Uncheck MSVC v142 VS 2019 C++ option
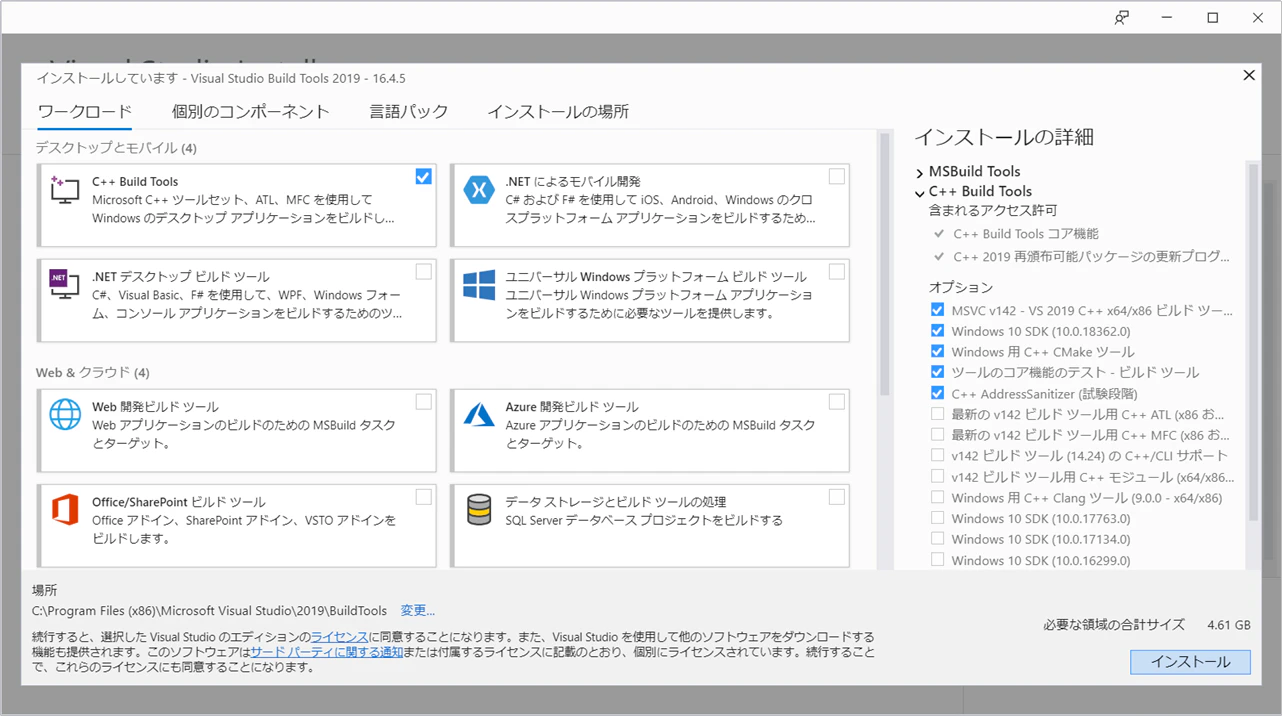This screenshot has height=716, width=1282. (937, 310)
